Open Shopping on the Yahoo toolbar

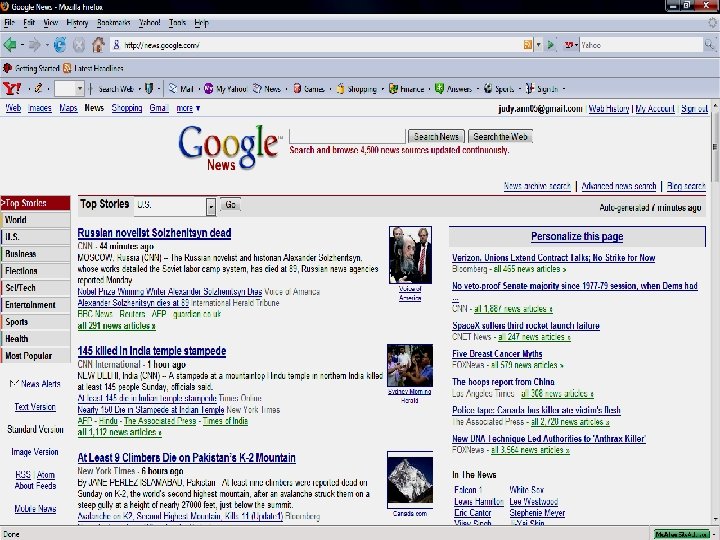point(356,89)
